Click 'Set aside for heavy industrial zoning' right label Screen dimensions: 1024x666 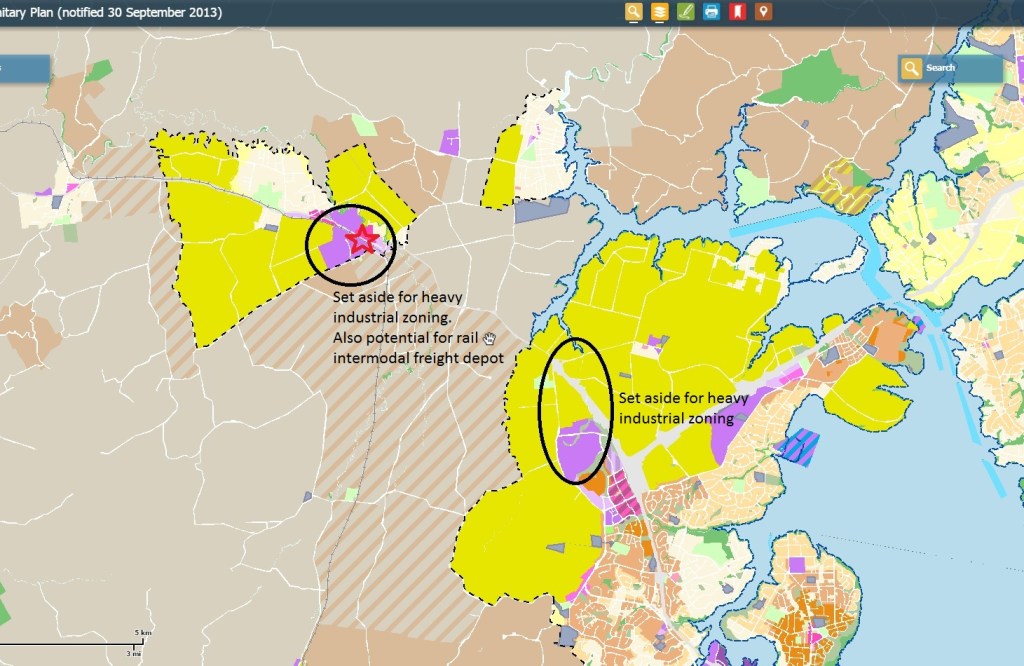tap(676, 408)
